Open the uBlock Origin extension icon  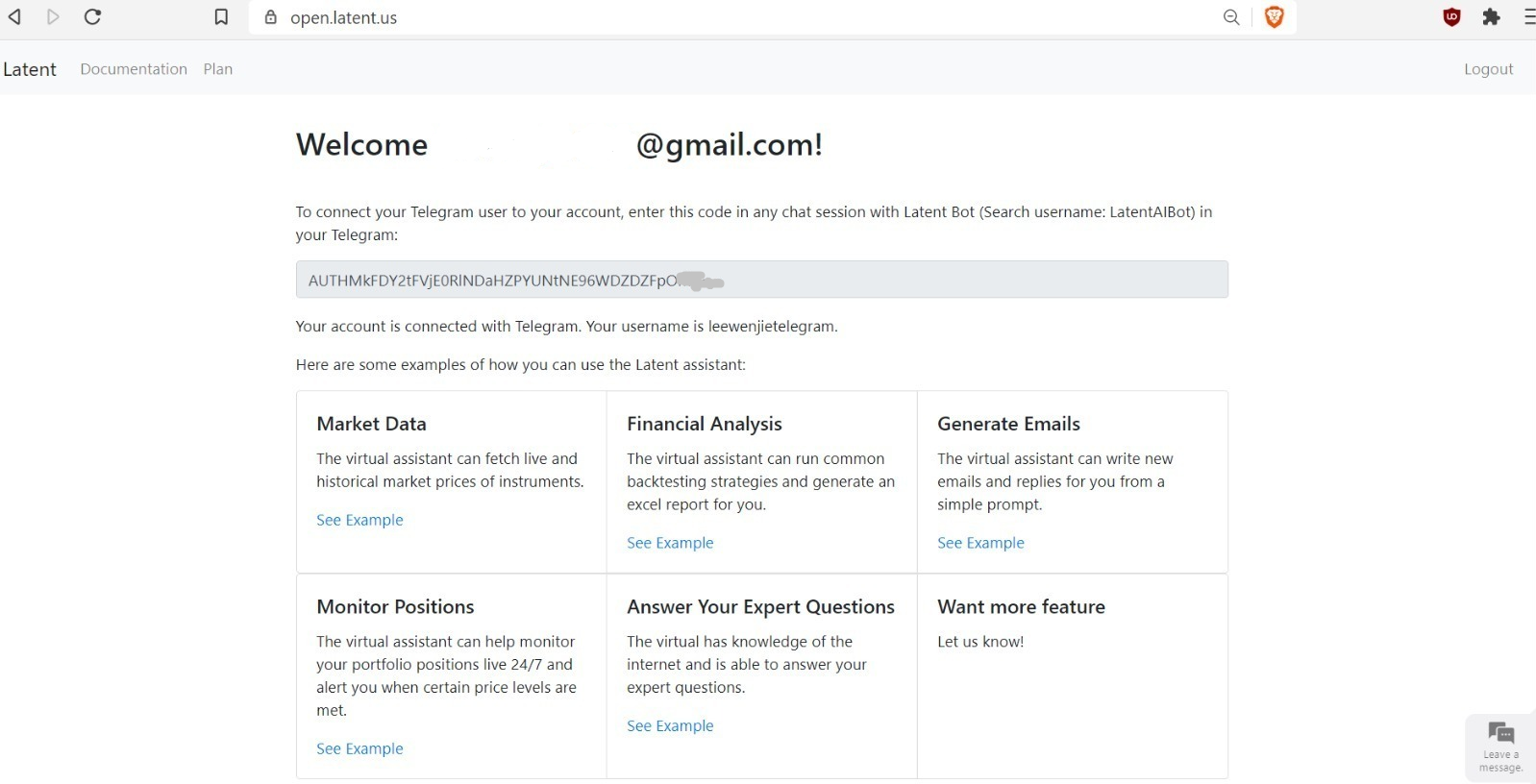click(1451, 16)
